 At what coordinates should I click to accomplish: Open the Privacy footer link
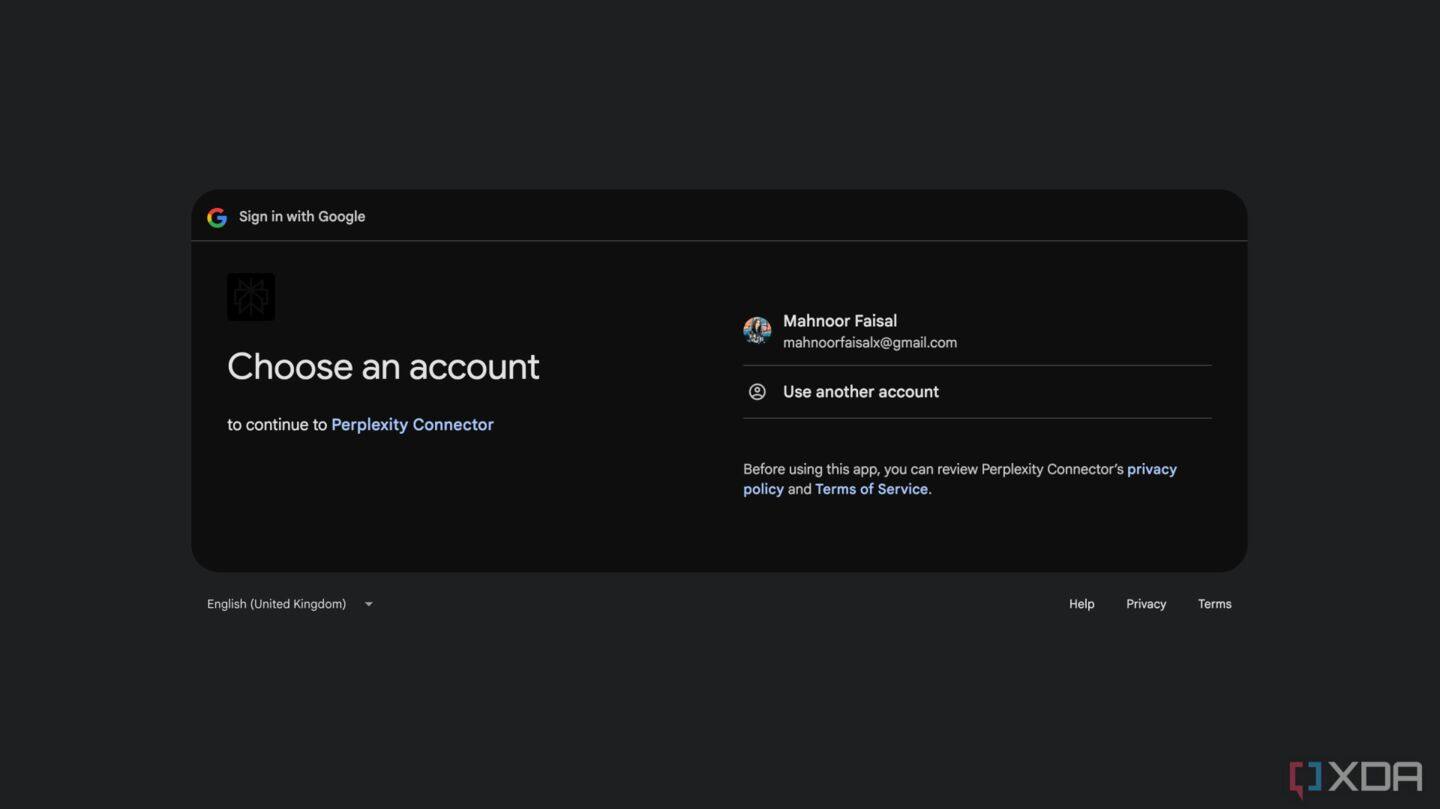1146,603
